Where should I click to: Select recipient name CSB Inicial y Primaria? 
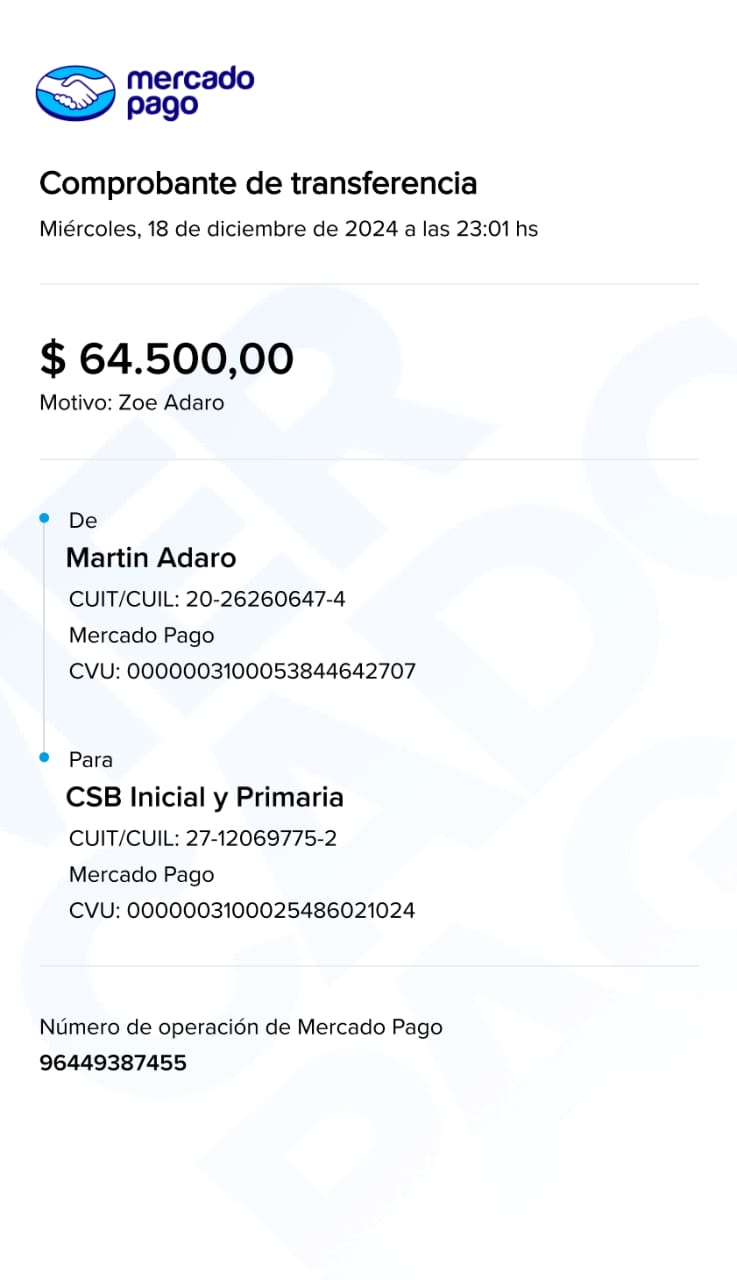pyautogui.click(x=204, y=797)
